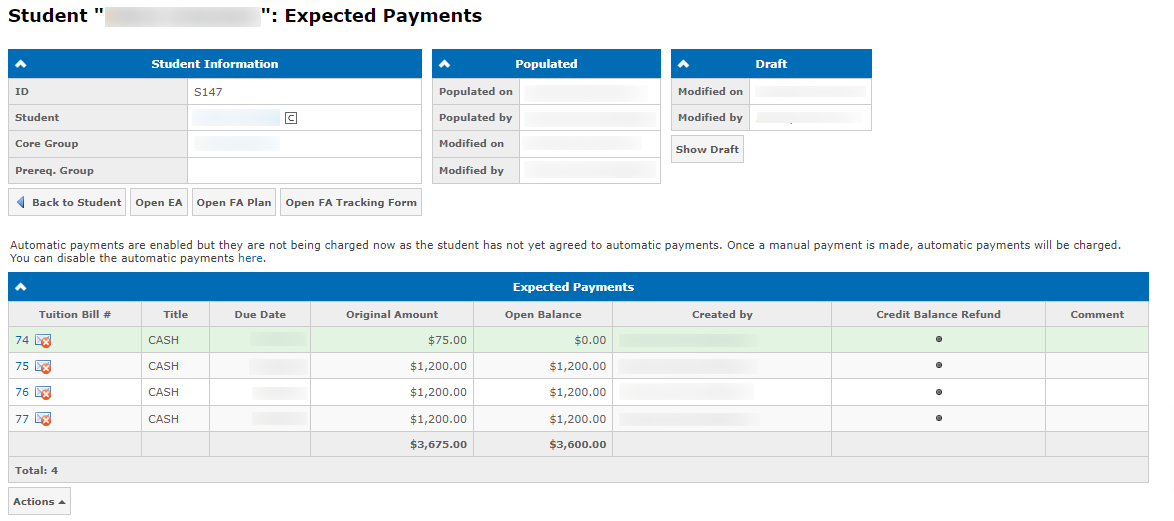Go back using Back to Student button
The height and width of the screenshot is (521, 1174).
[x=67, y=202]
